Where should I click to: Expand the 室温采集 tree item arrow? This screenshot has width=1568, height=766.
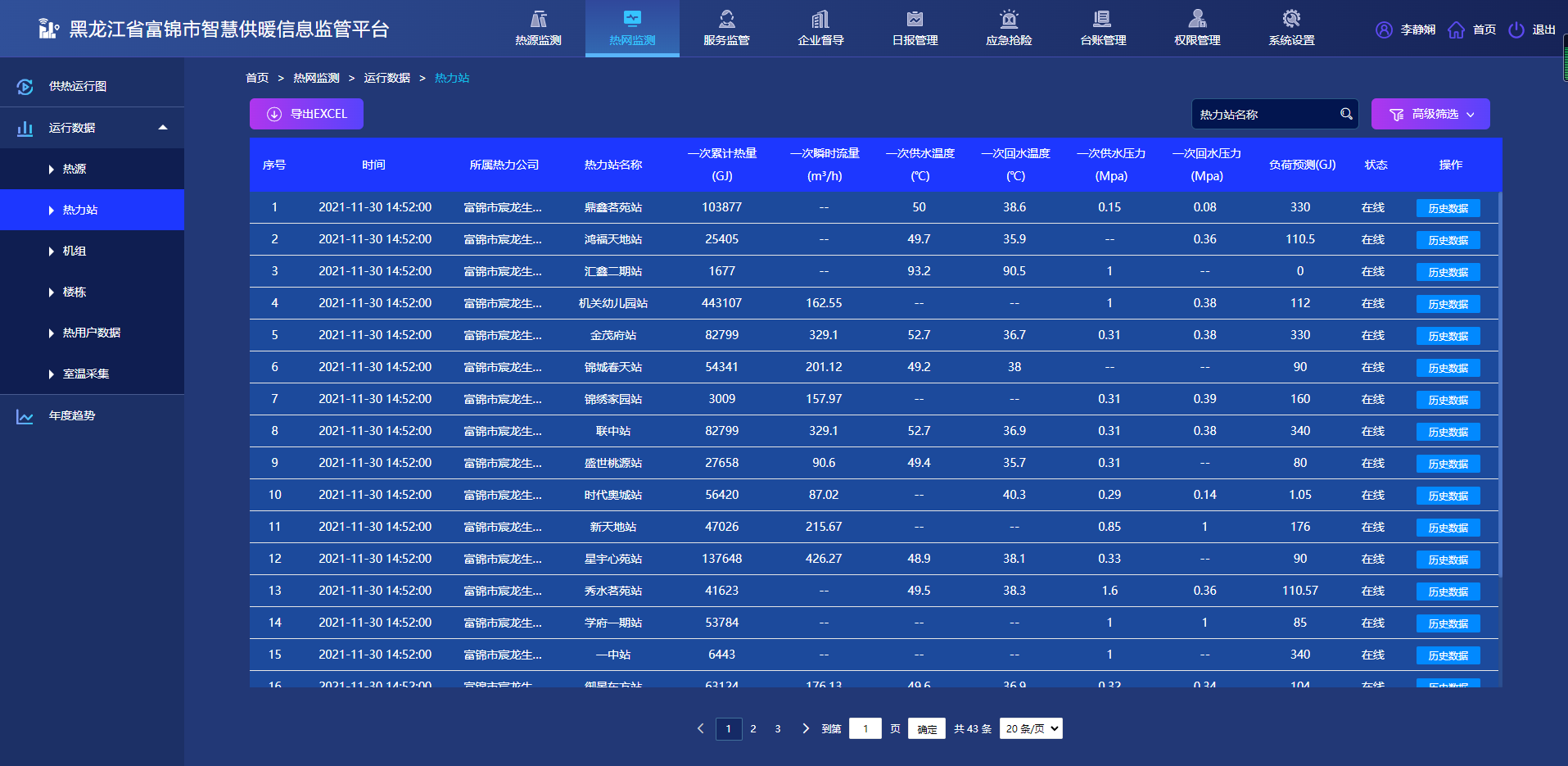point(51,374)
